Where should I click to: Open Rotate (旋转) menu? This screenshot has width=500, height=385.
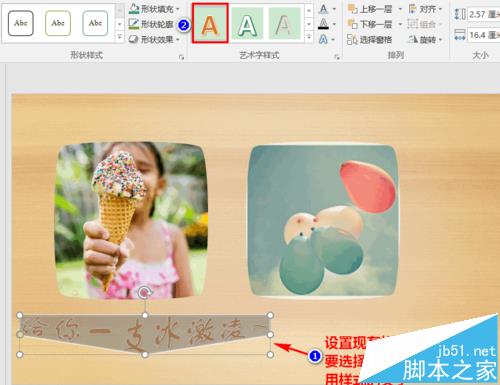[426, 40]
